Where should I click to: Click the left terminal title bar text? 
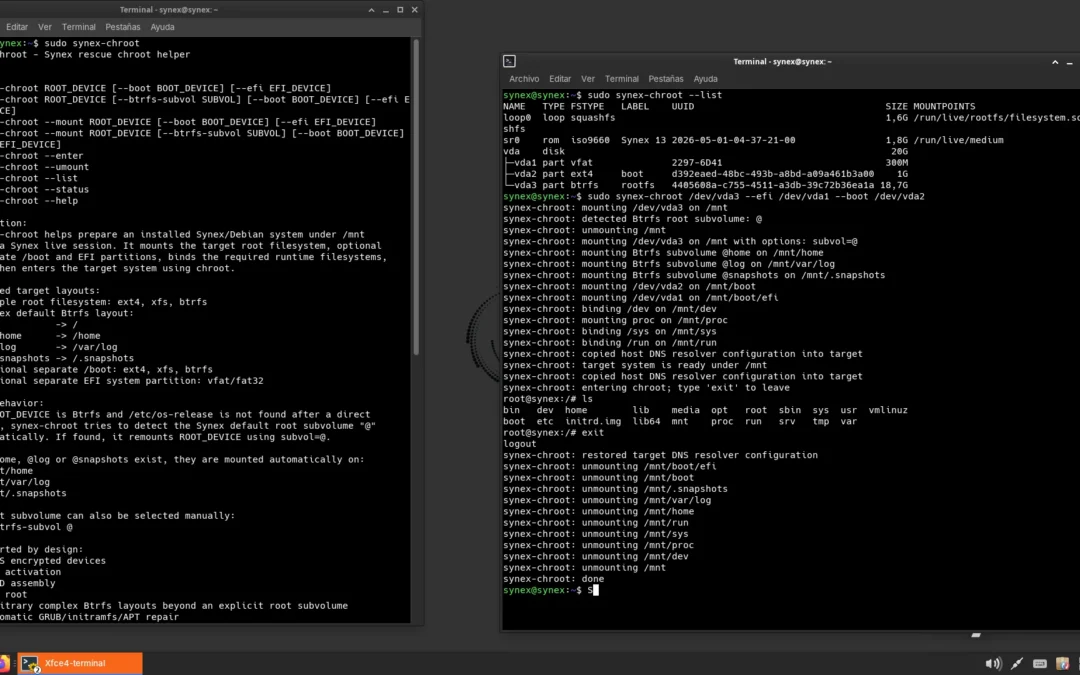point(169,10)
